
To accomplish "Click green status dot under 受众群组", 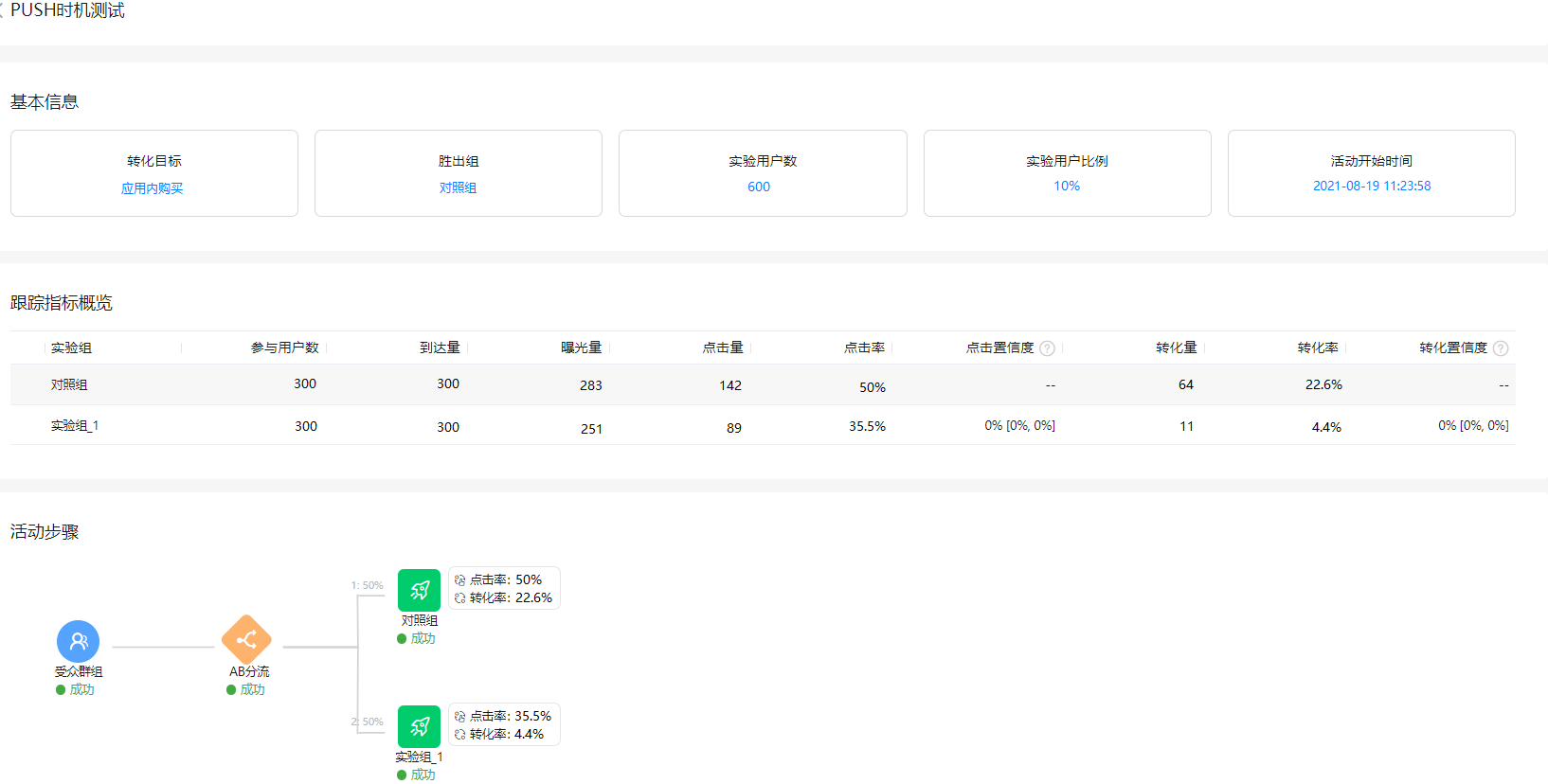I will (x=61, y=690).
